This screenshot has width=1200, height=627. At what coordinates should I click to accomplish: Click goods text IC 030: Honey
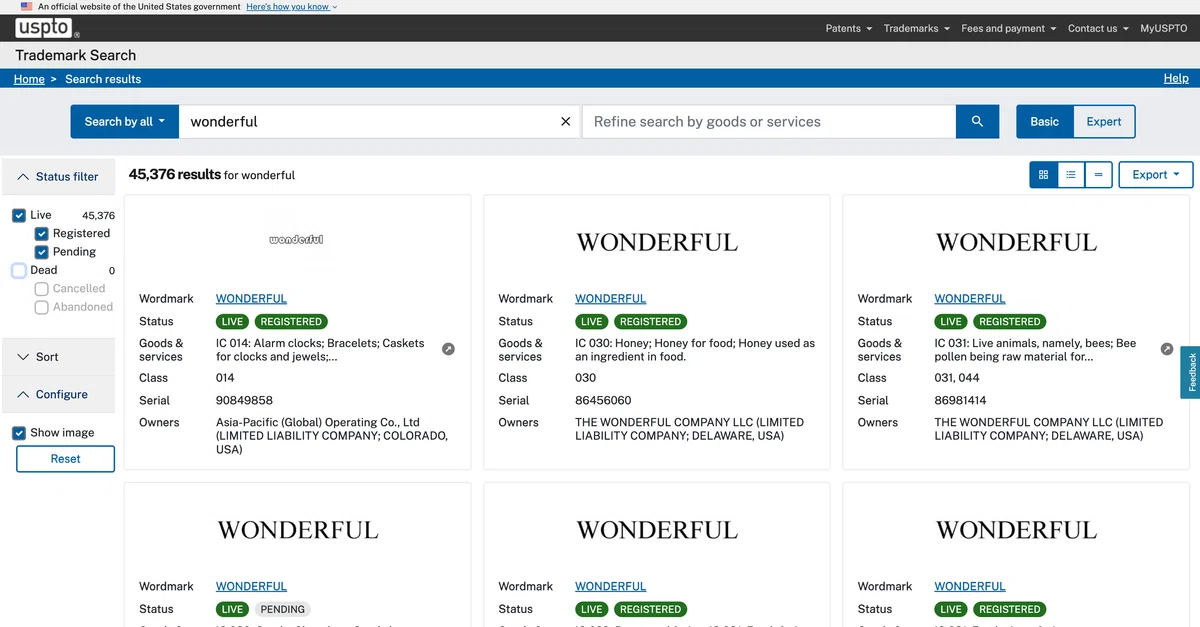coord(695,349)
